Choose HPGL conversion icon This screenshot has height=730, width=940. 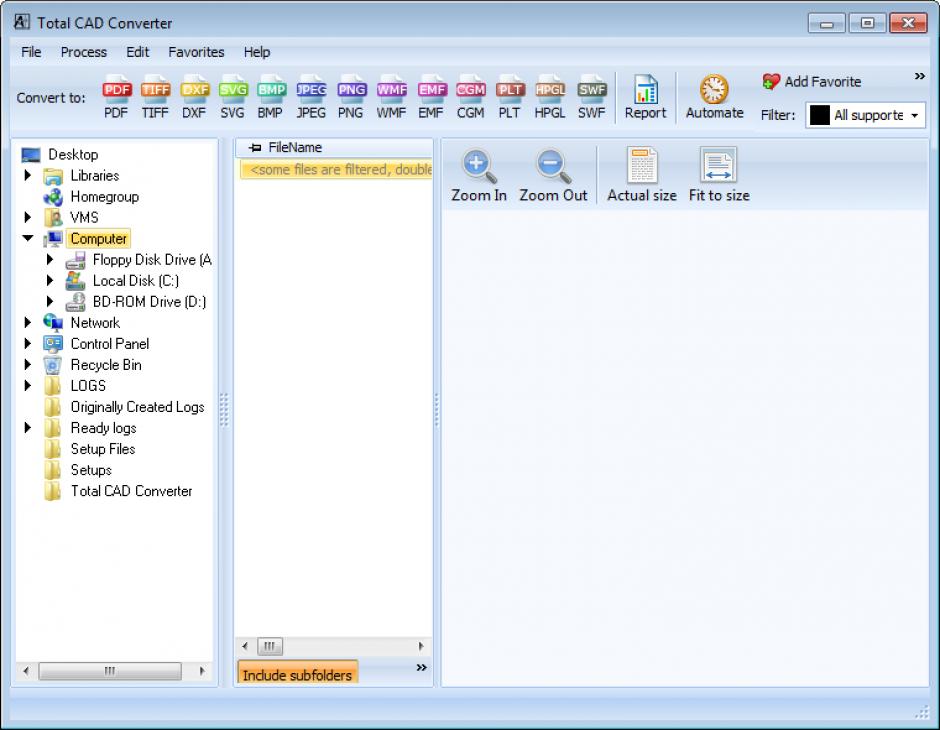click(550, 96)
